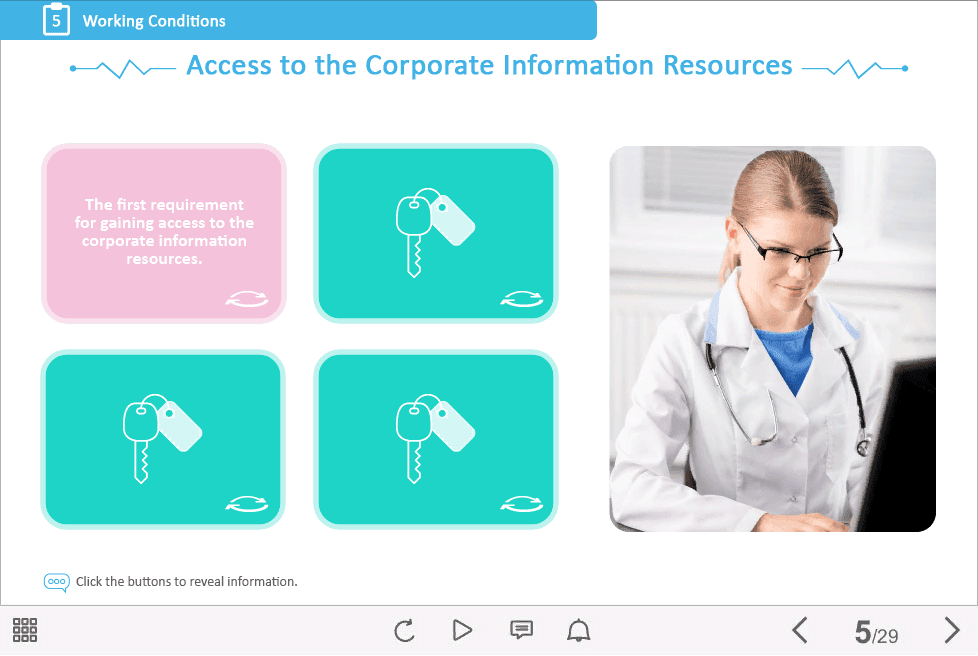Image resolution: width=978 pixels, height=656 pixels.
Task: Open the comments speech bubble icon
Action: click(521, 630)
